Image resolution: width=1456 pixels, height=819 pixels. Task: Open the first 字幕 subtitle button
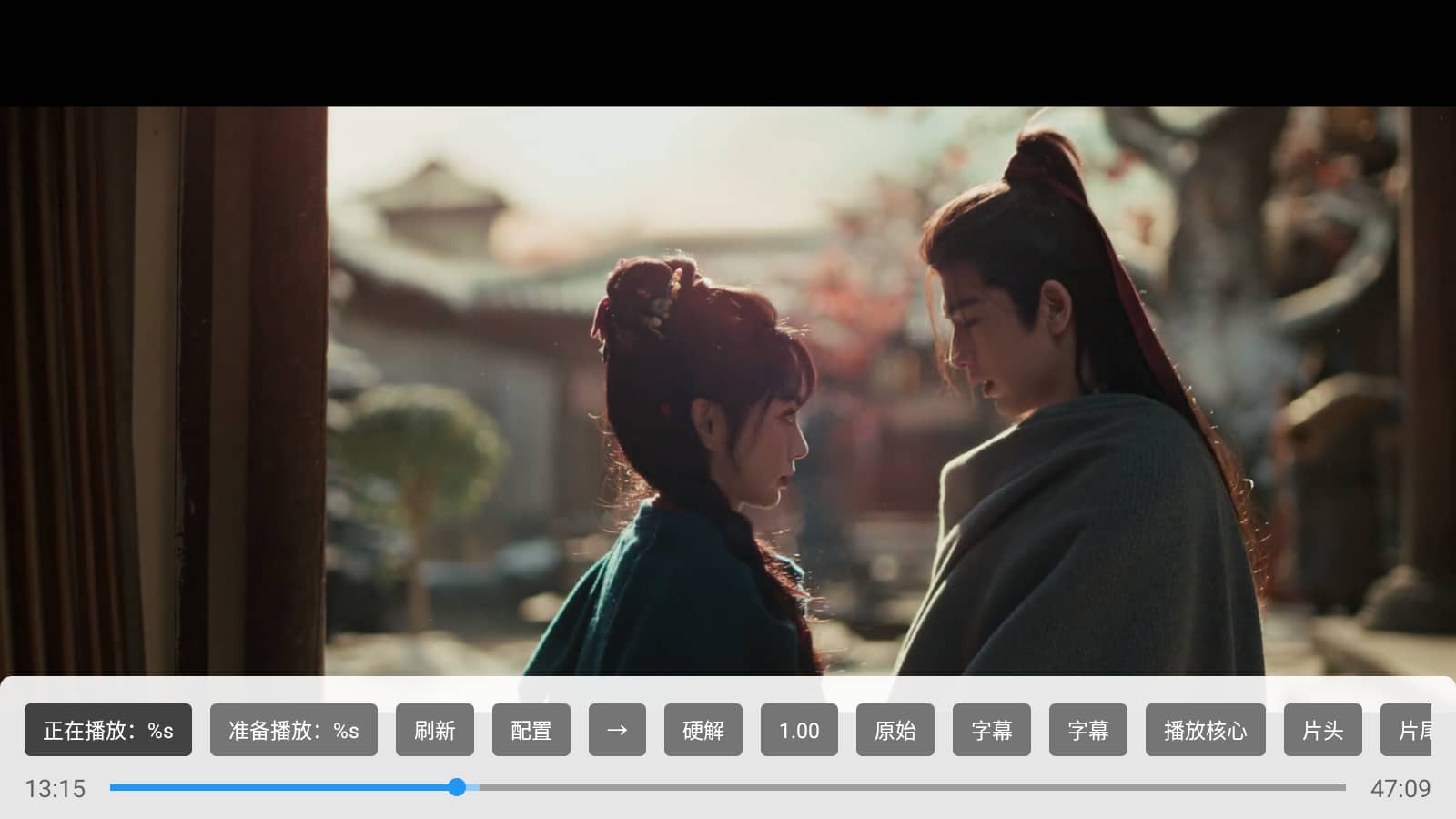(992, 730)
